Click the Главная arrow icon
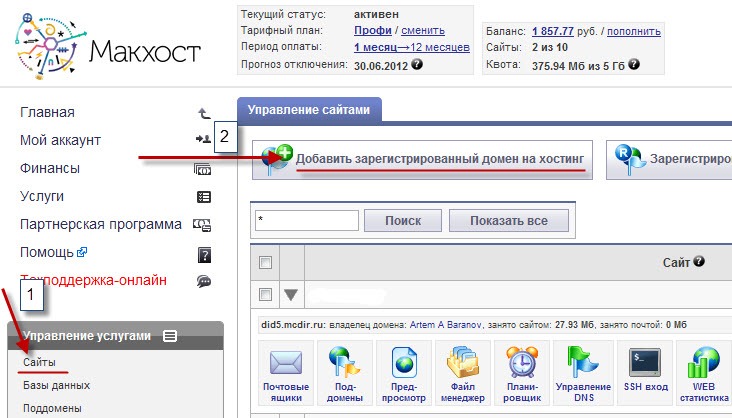This screenshot has width=732, height=418. pyautogui.click(x=204, y=113)
